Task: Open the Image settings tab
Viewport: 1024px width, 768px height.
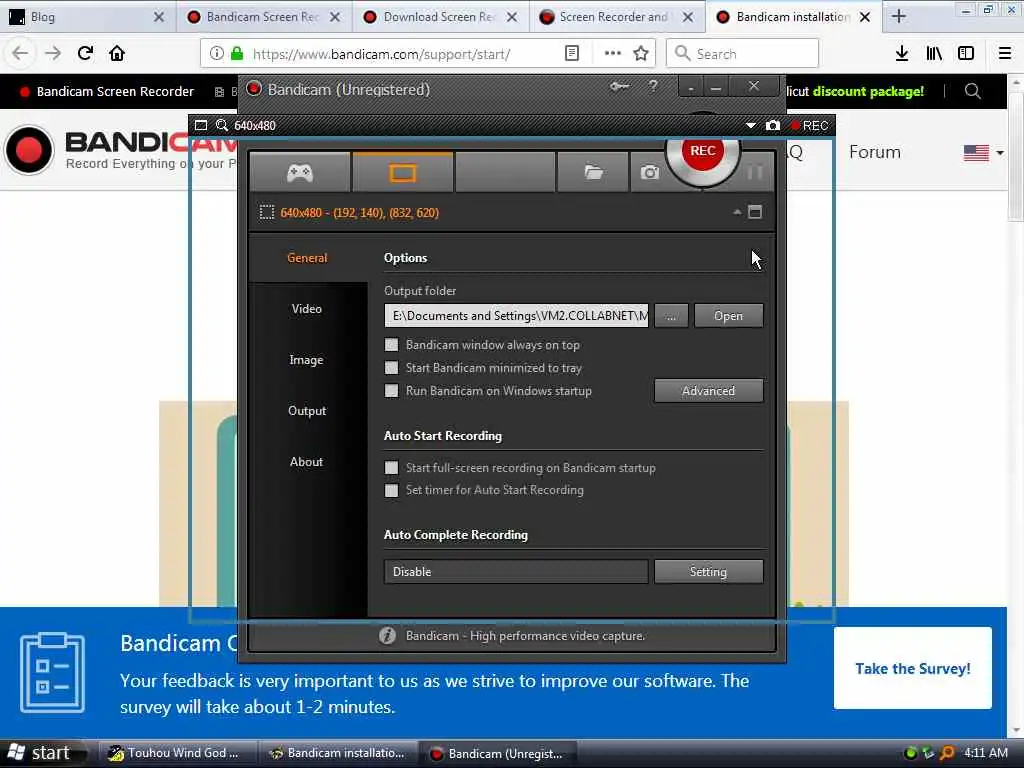Action: click(x=307, y=360)
